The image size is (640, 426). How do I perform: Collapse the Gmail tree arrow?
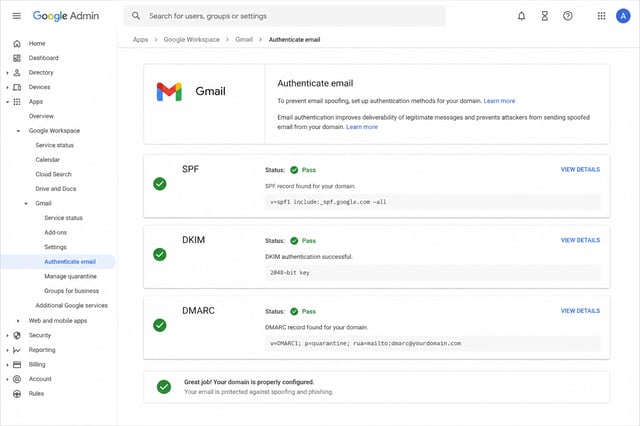[26, 203]
